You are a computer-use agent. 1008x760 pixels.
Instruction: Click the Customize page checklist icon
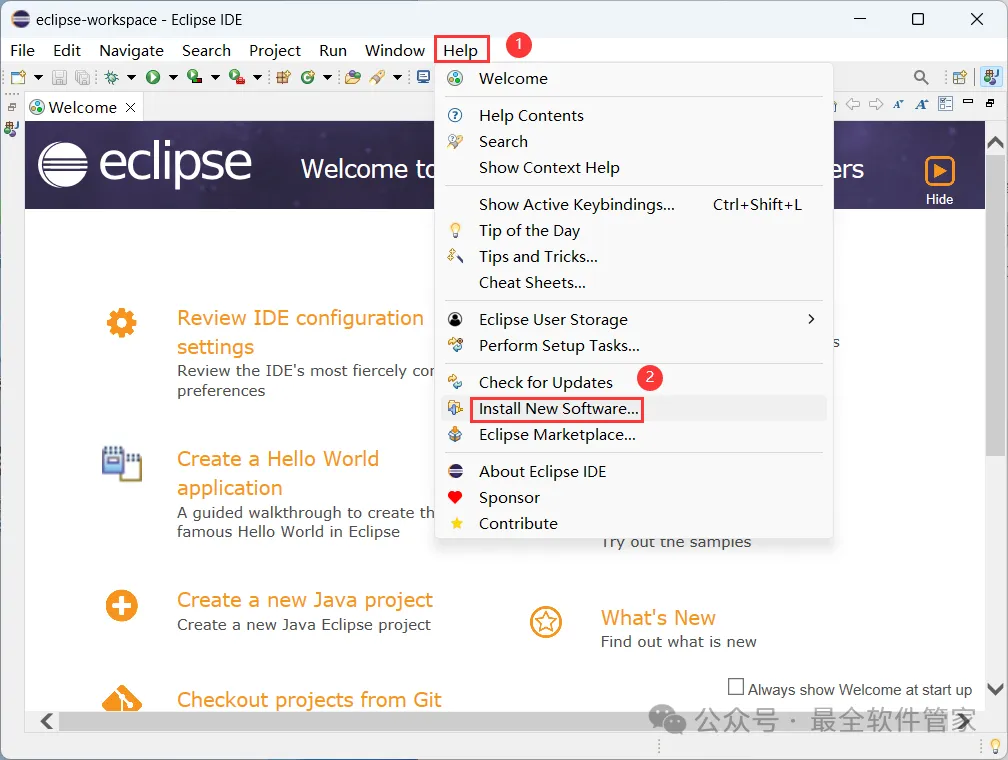(x=945, y=104)
